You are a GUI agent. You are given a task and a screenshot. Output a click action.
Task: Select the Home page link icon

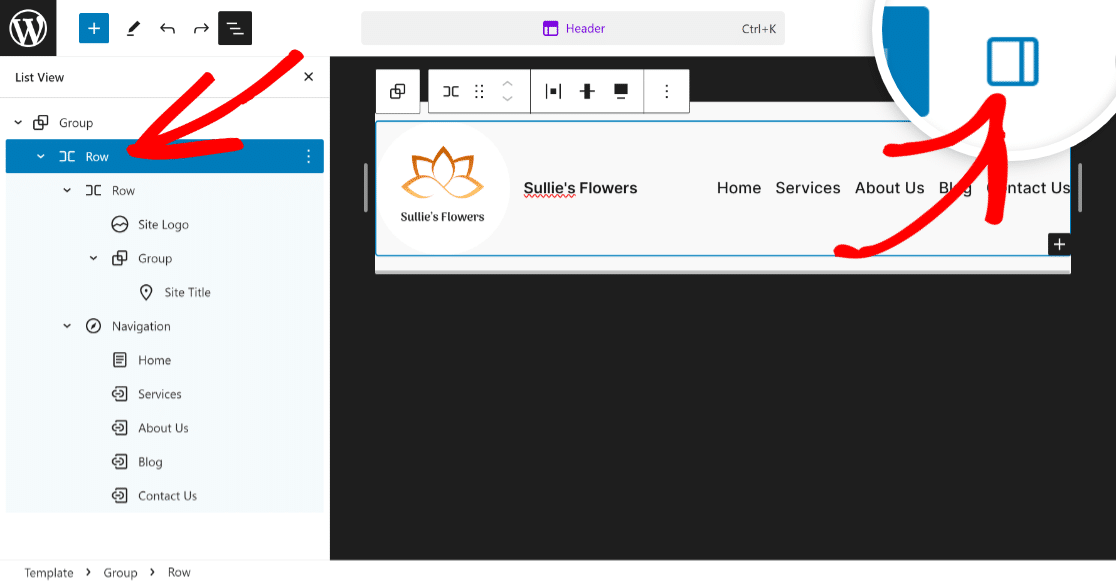pos(120,360)
